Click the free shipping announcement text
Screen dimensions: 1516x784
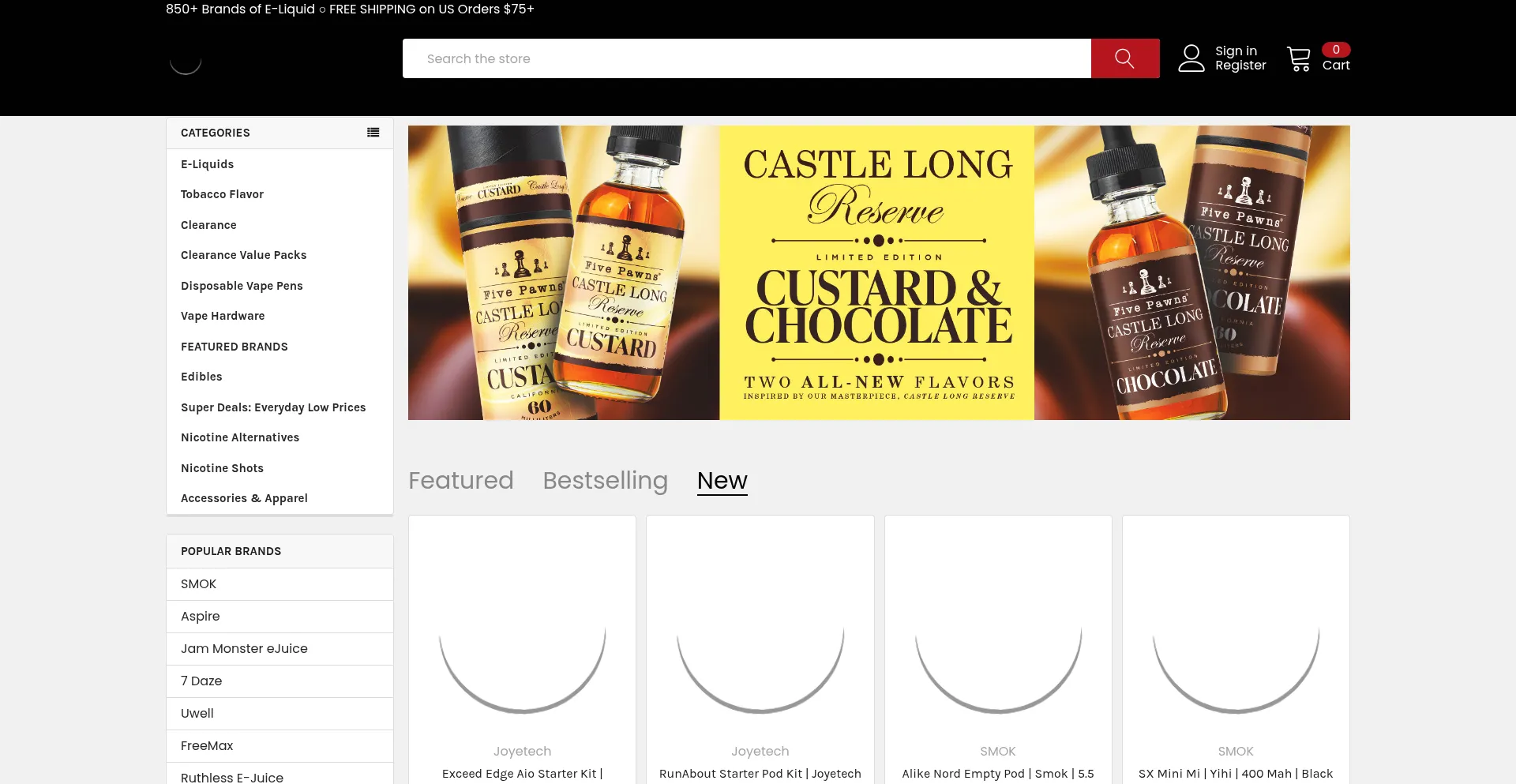(x=350, y=9)
